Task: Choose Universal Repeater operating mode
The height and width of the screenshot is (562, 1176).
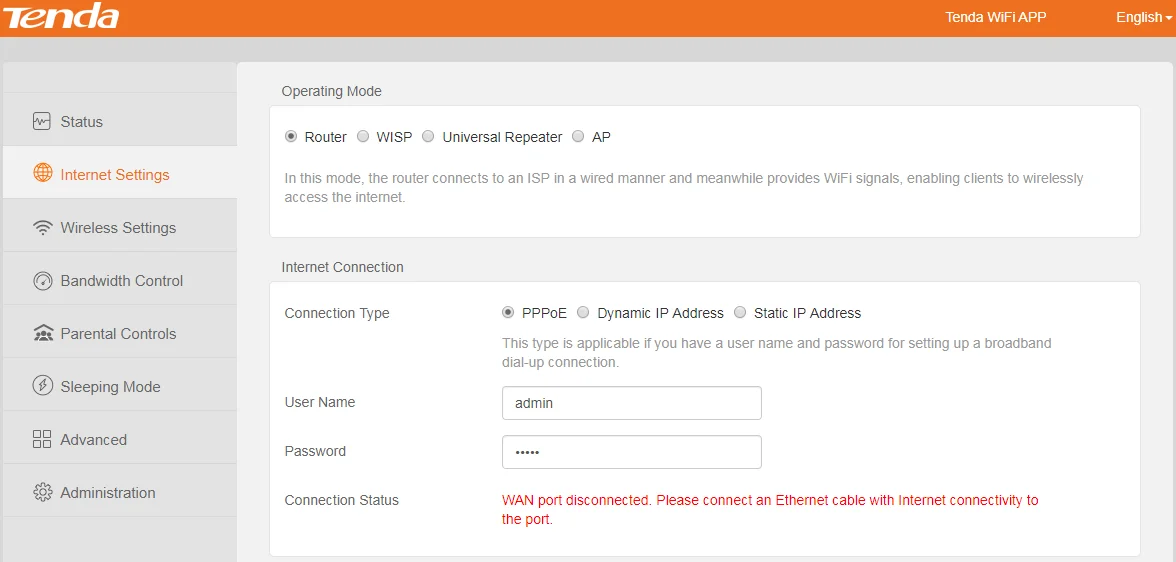Action: [x=428, y=137]
